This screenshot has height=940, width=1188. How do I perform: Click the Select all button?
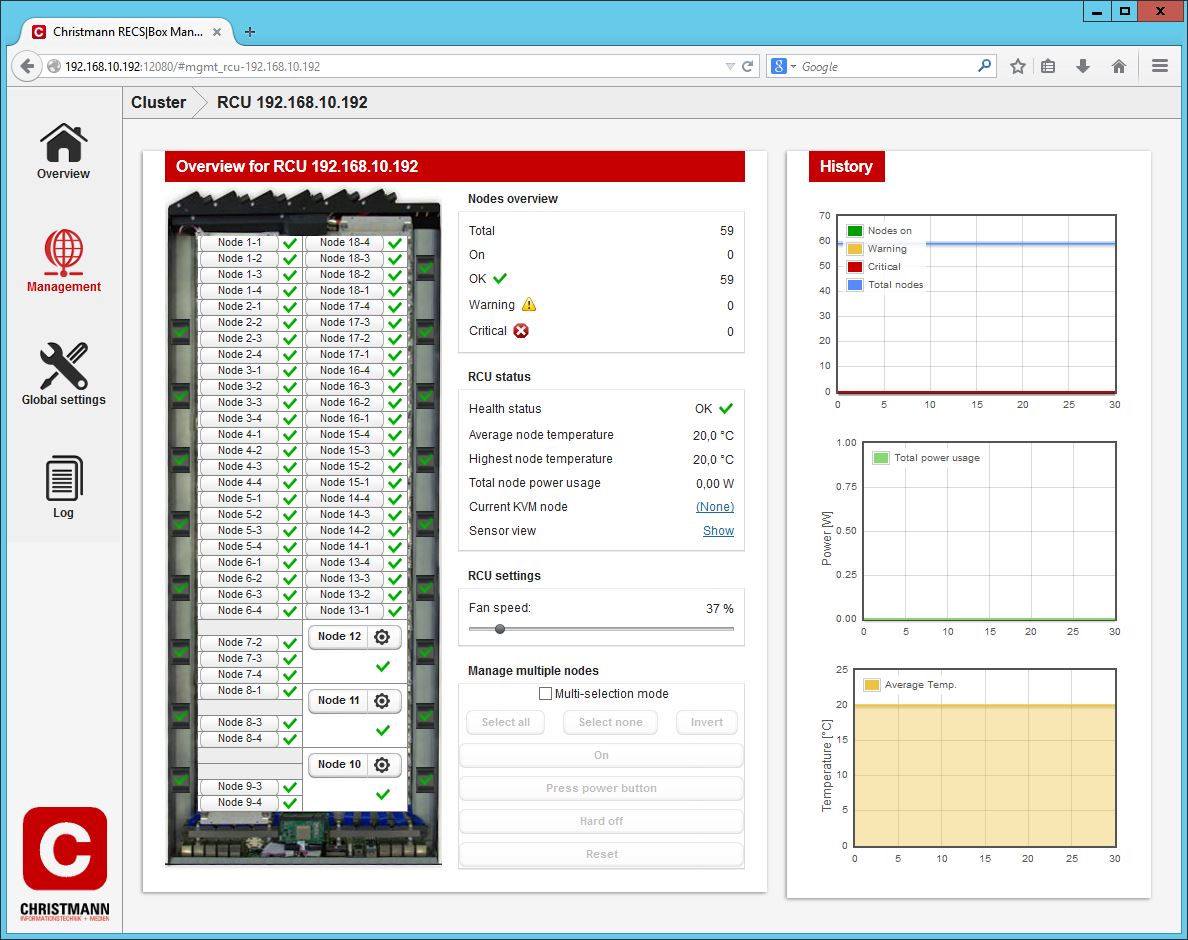[x=505, y=723]
